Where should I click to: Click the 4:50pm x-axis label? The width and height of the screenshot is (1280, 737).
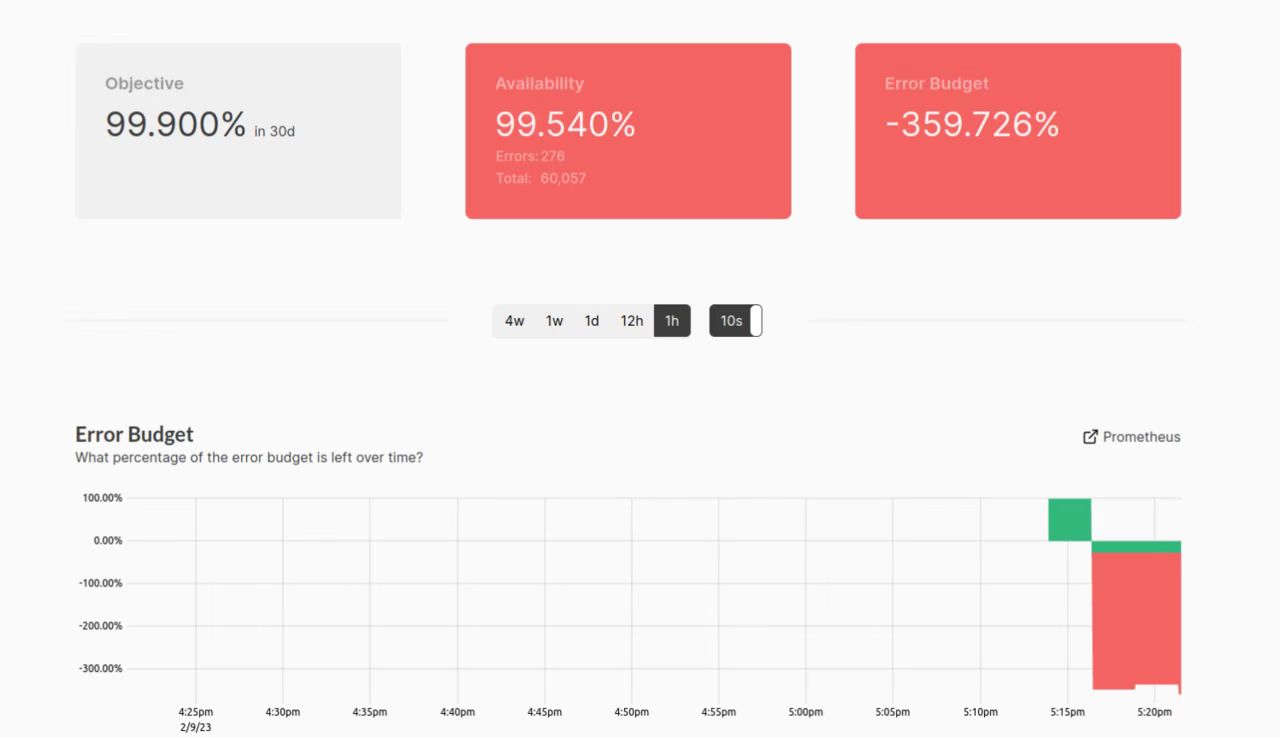[x=631, y=712]
